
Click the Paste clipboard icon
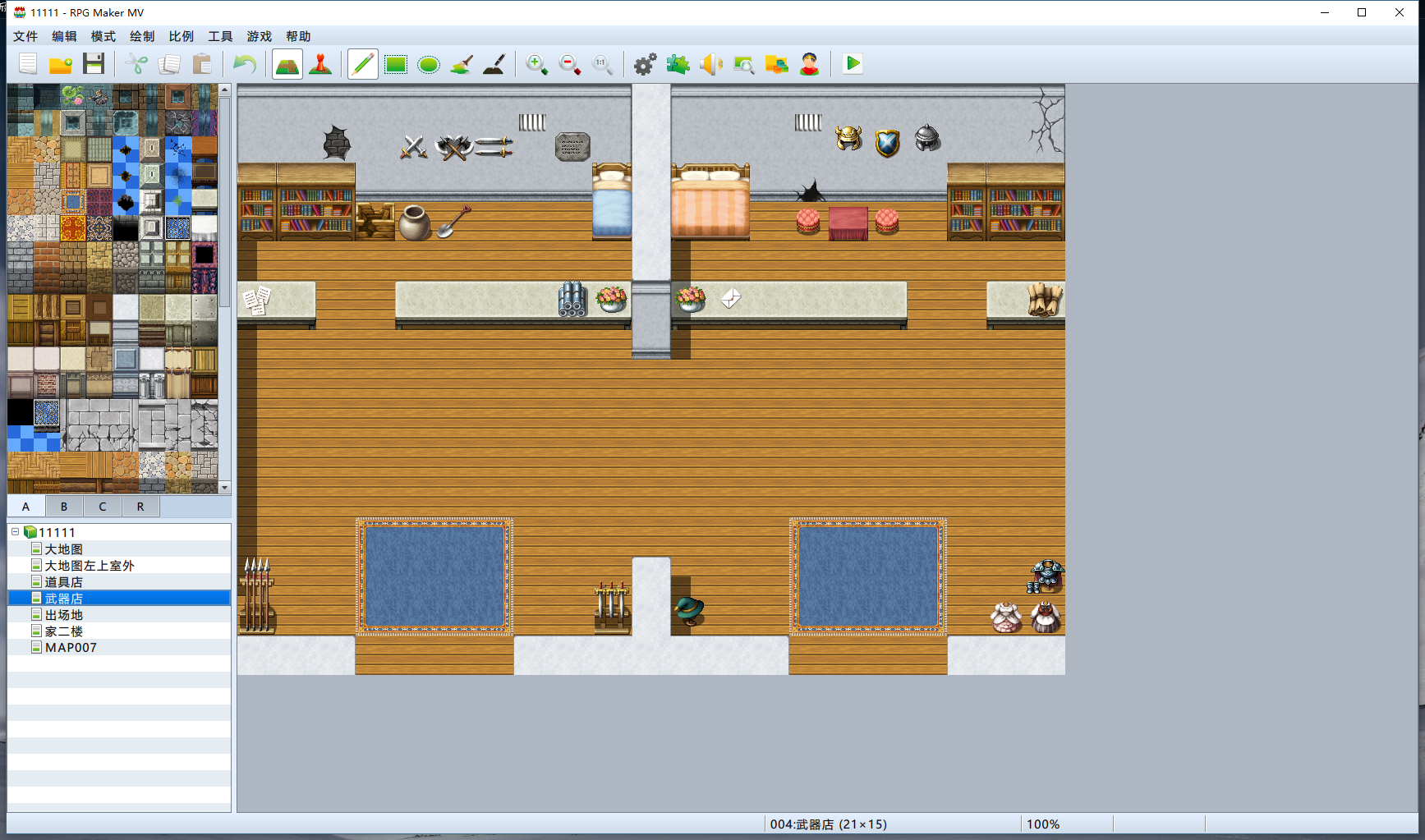[202, 64]
